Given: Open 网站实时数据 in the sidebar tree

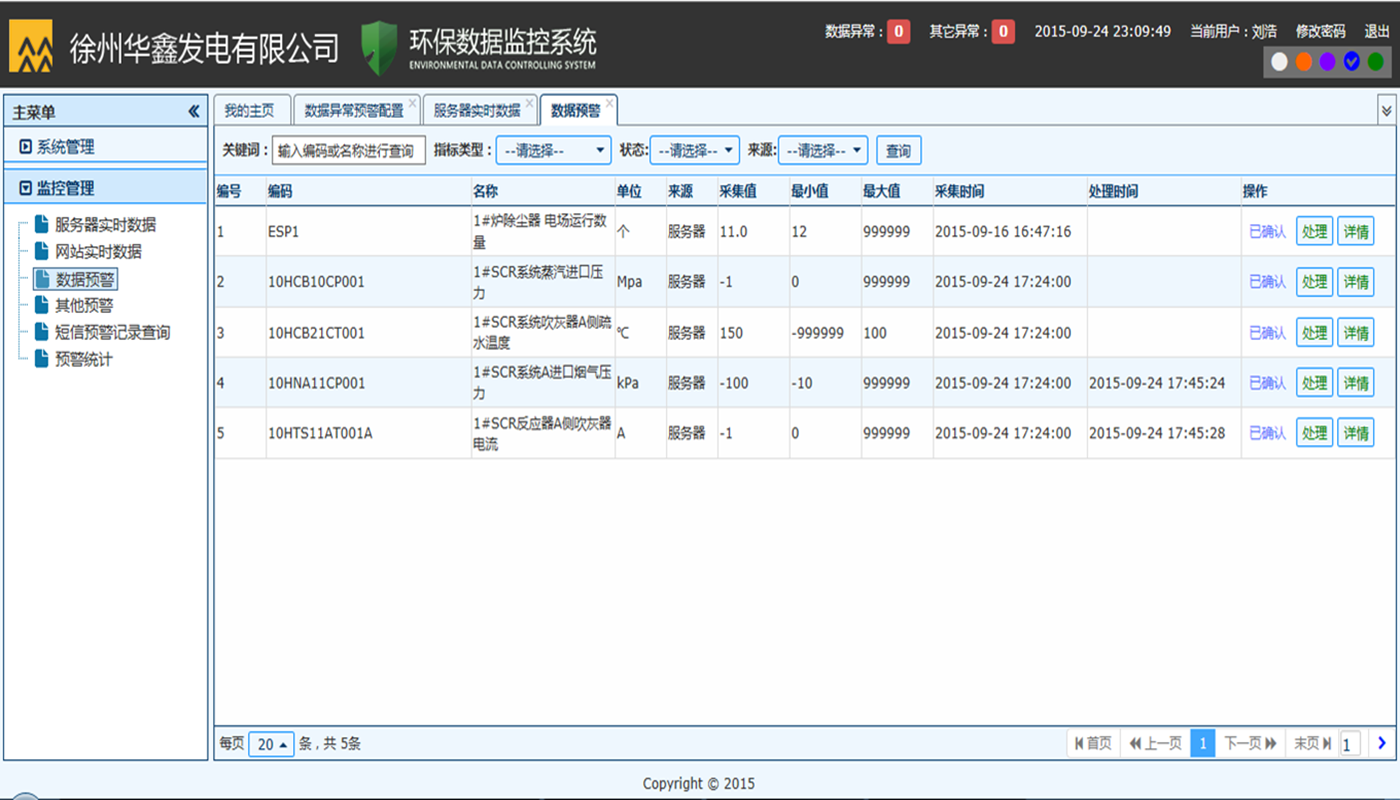Looking at the screenshot, I should point(98,251).
